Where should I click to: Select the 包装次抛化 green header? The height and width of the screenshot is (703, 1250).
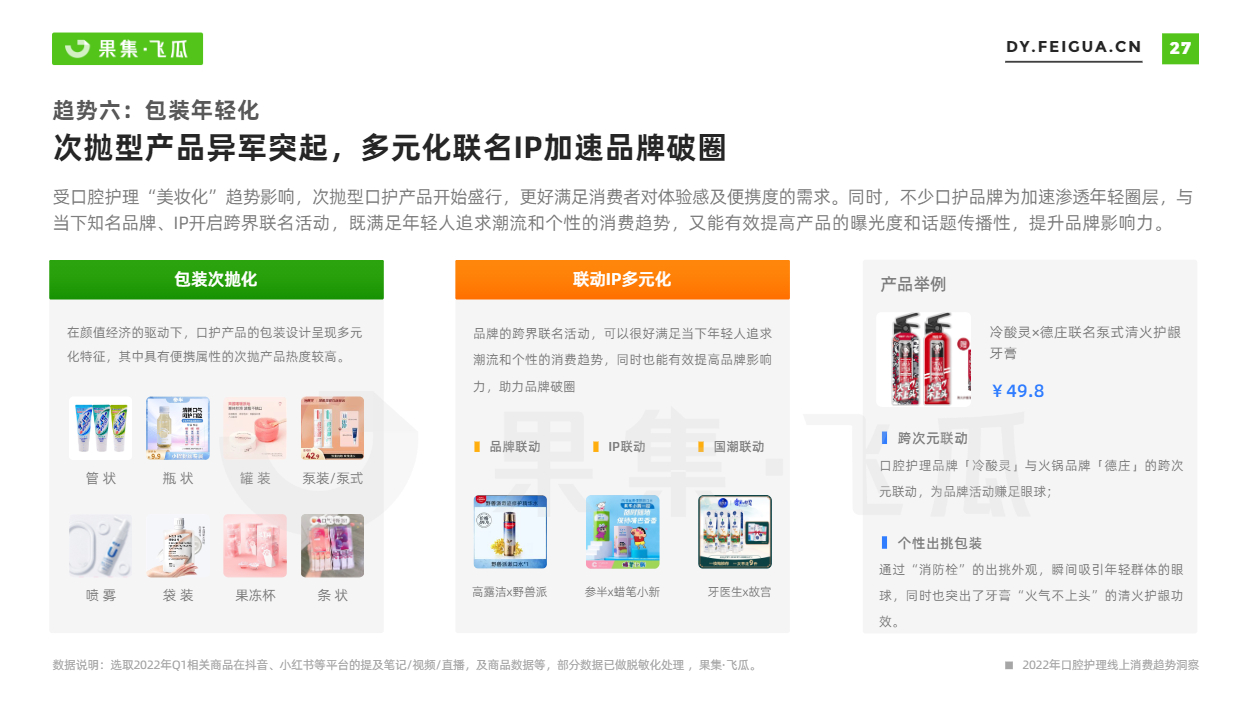(216, 279)
